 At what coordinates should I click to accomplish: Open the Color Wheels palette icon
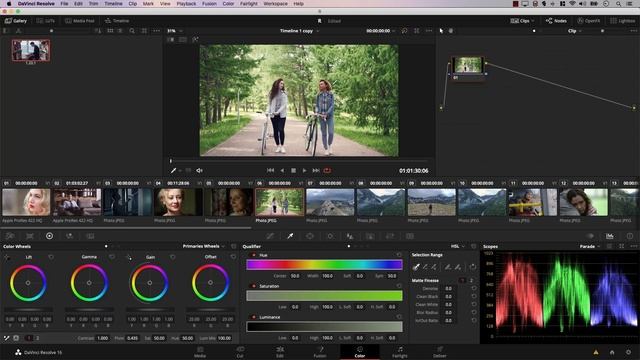(x=49, y=236)
